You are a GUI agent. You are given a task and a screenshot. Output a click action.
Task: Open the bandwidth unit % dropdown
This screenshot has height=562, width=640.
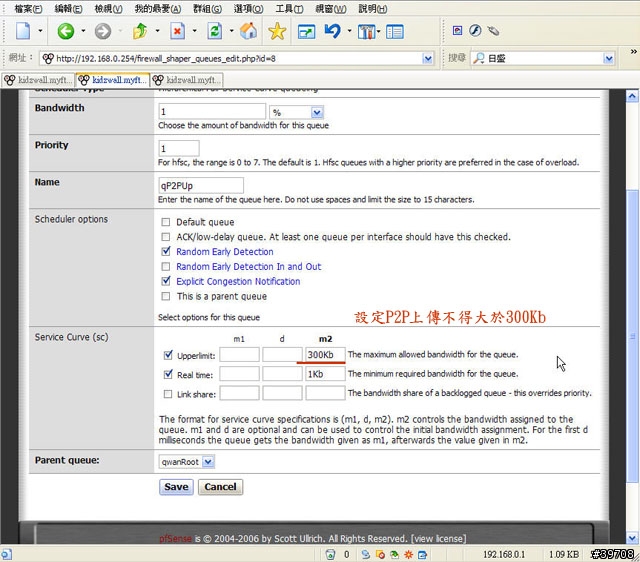point(297,112)
